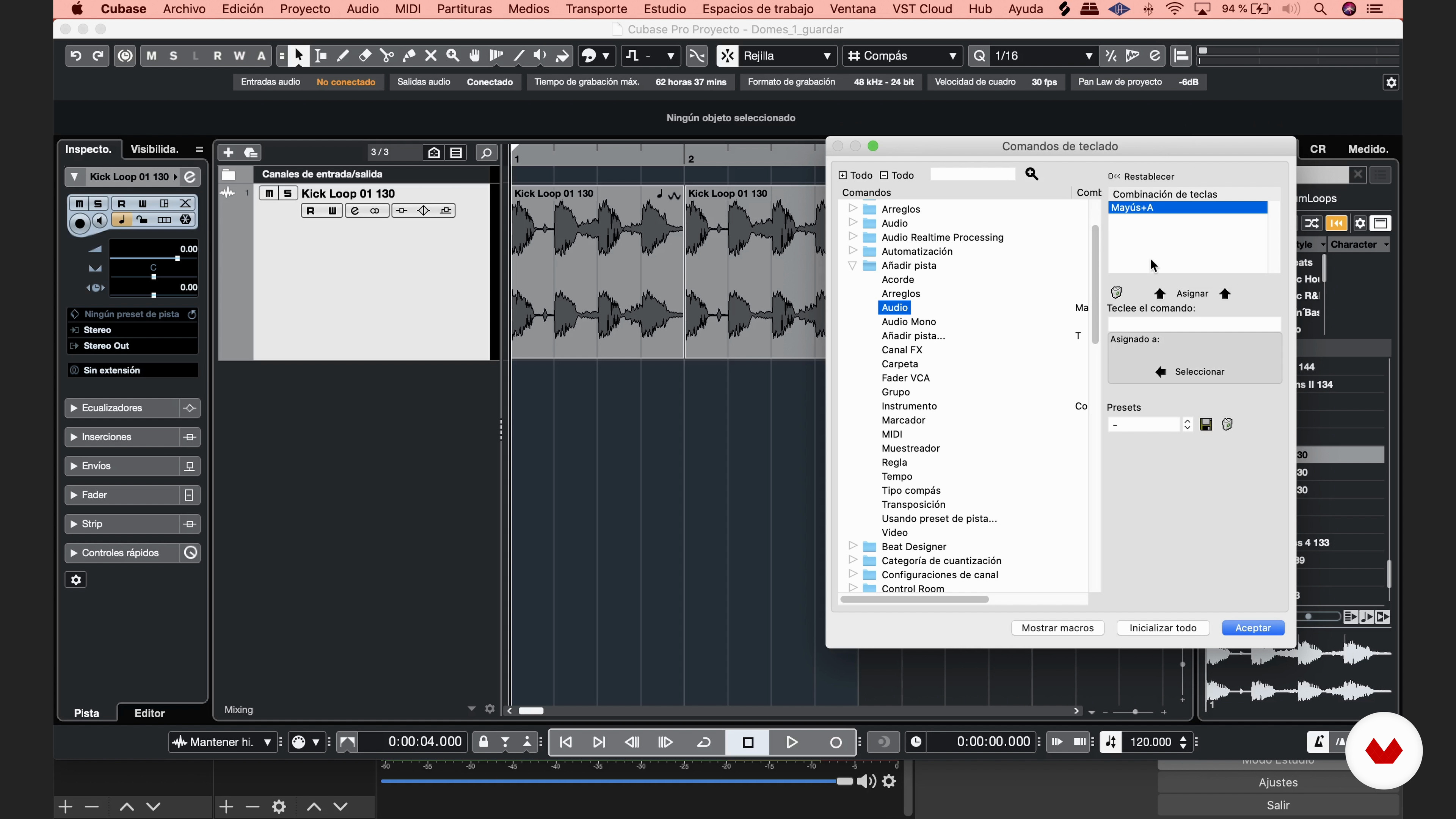The height and width of the screenshot is (819, 1456).
Task: Toggle global Solo S in toolbar
Action: 174,55
